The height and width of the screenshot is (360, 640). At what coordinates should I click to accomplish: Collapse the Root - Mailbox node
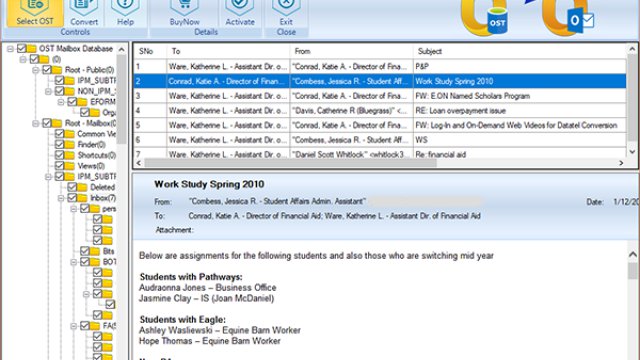click(x=36, y=123)
